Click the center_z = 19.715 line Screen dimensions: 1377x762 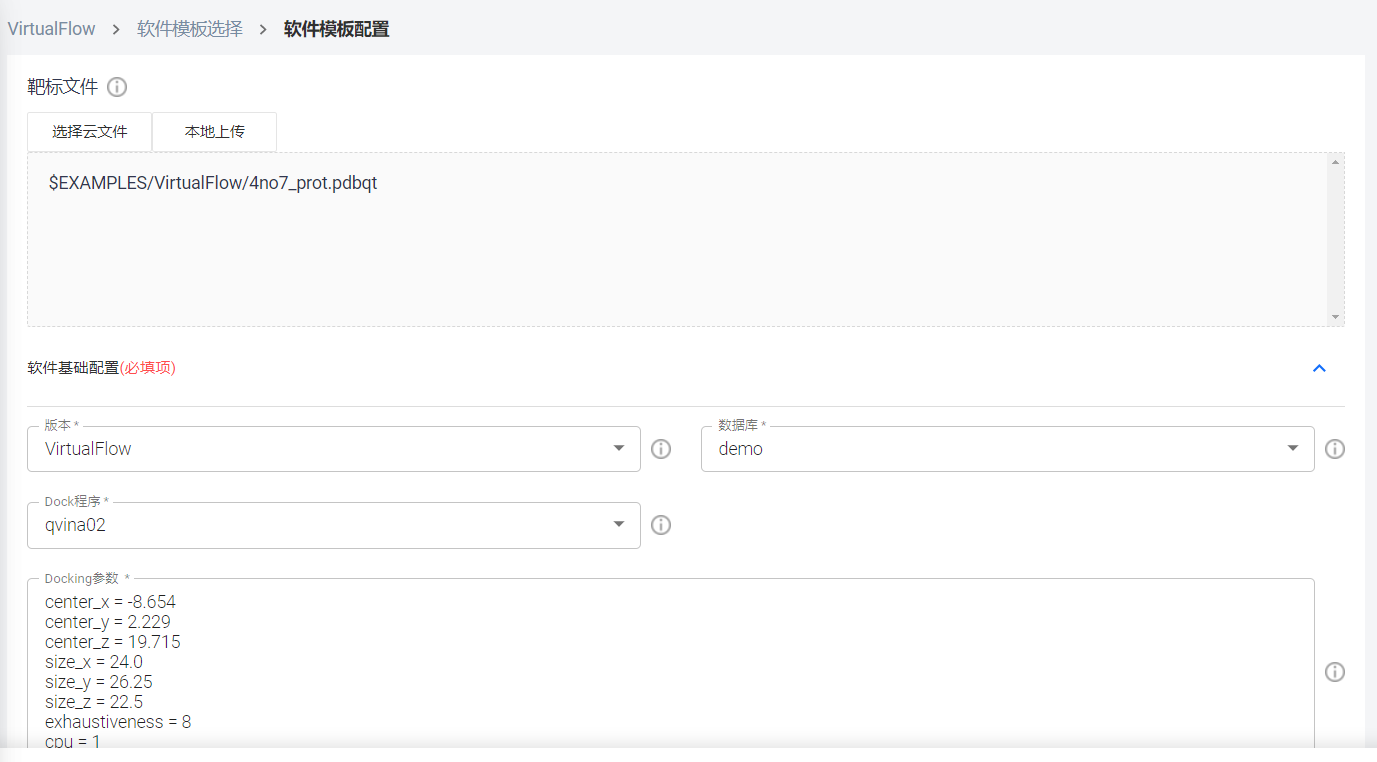pos(113,642)
